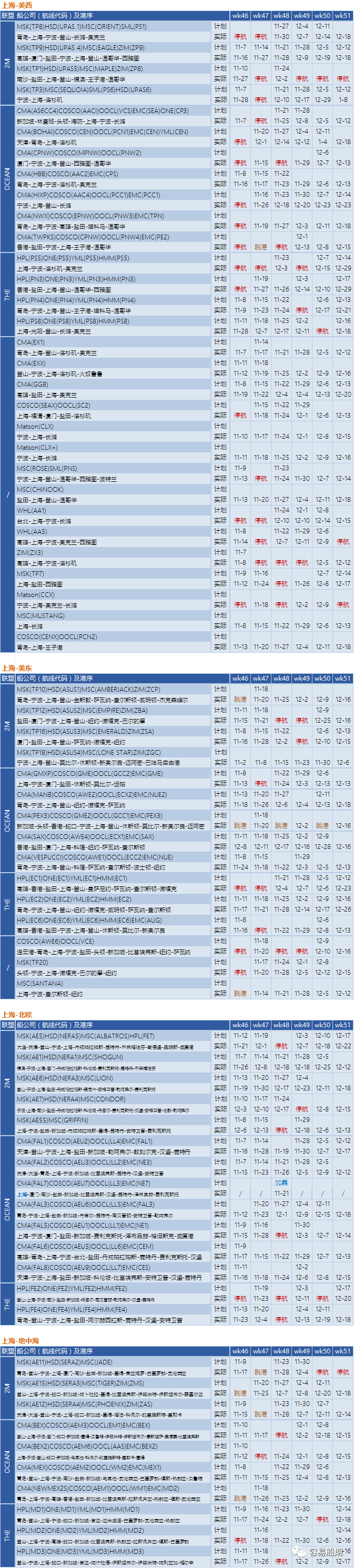
Task: Click the MSC(CHINOOK) service name
Action: [x=39, y=489]
